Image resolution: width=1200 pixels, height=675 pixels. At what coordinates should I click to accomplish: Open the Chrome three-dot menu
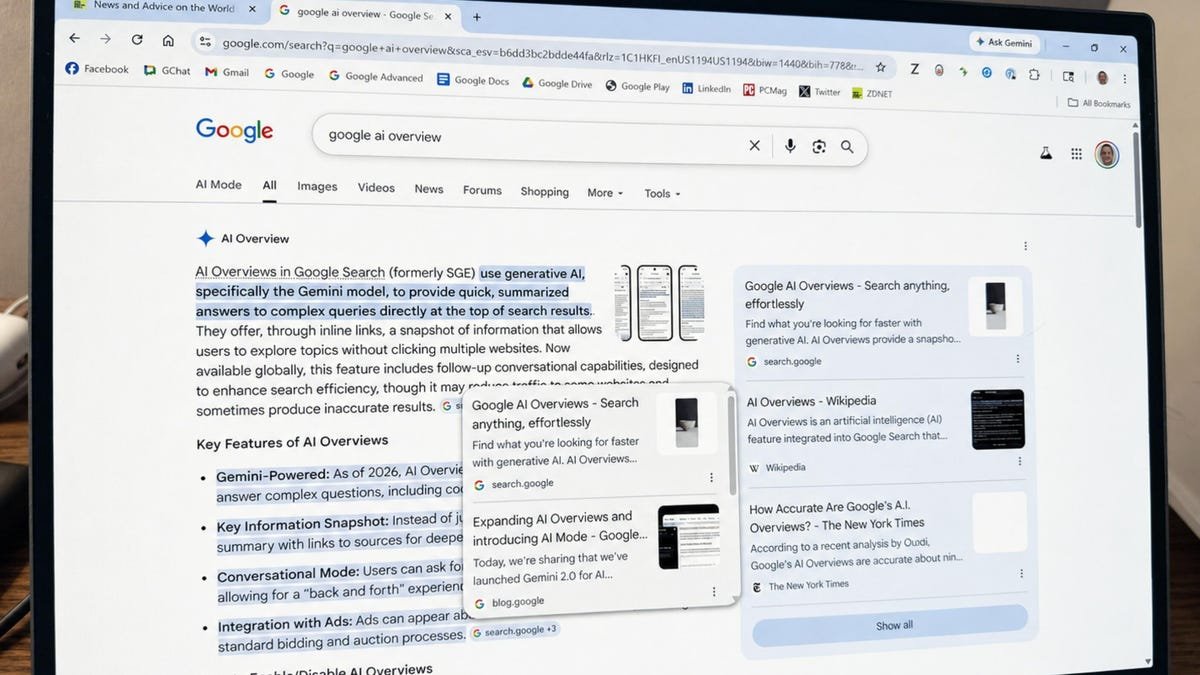click(1126, 78)
